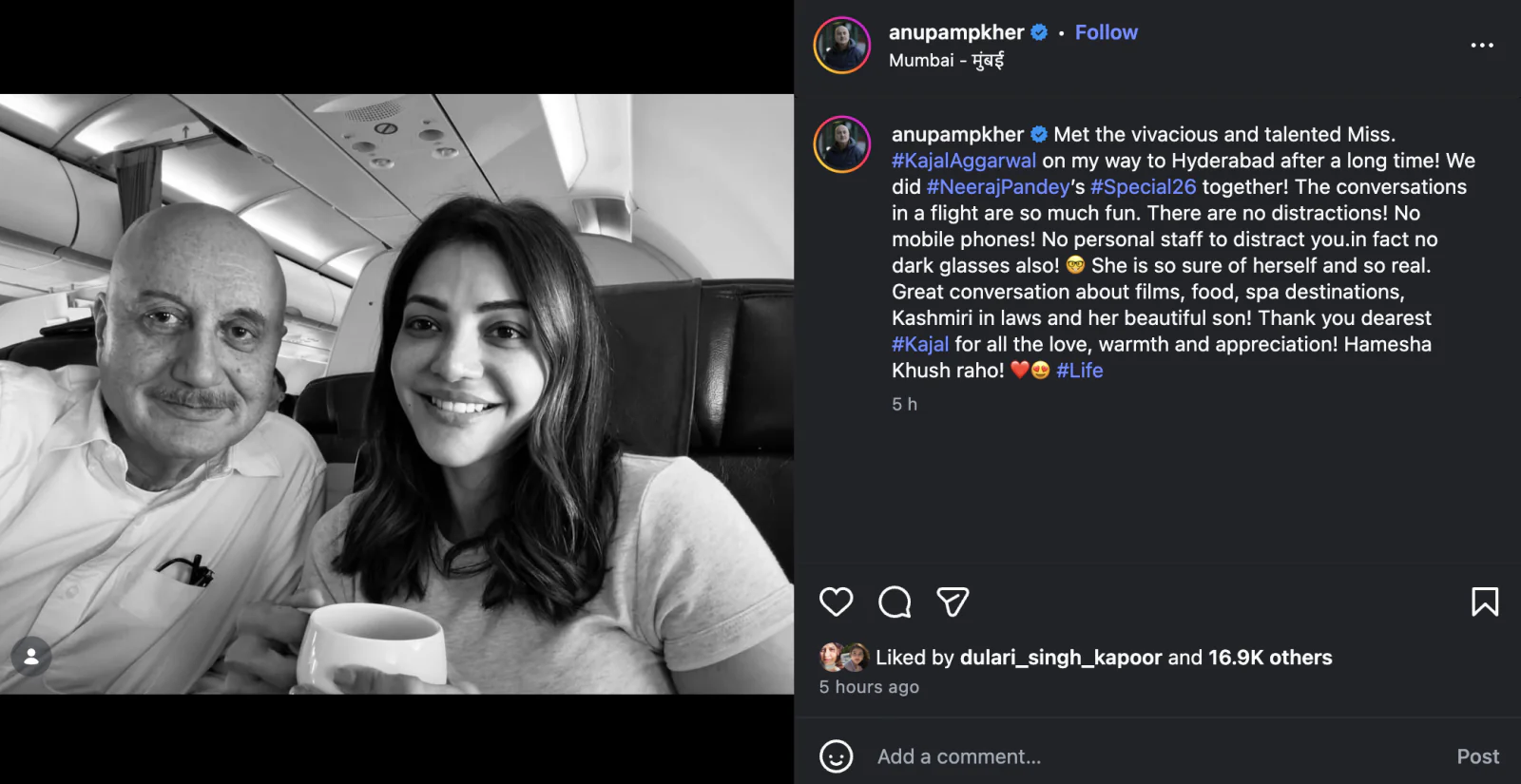Follow anupampkher with the Follow button
Viewport: 1521px width, 784px height.
(1106, 31)
